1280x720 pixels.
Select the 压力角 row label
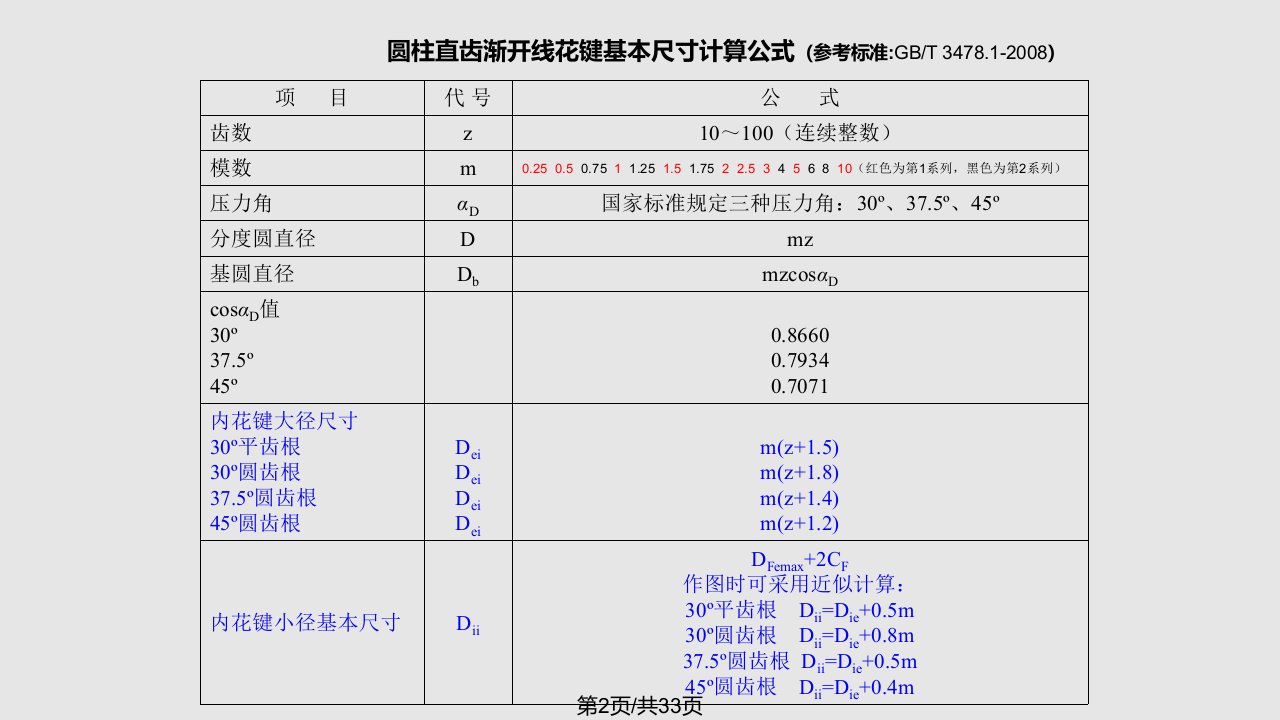point(241,204)
